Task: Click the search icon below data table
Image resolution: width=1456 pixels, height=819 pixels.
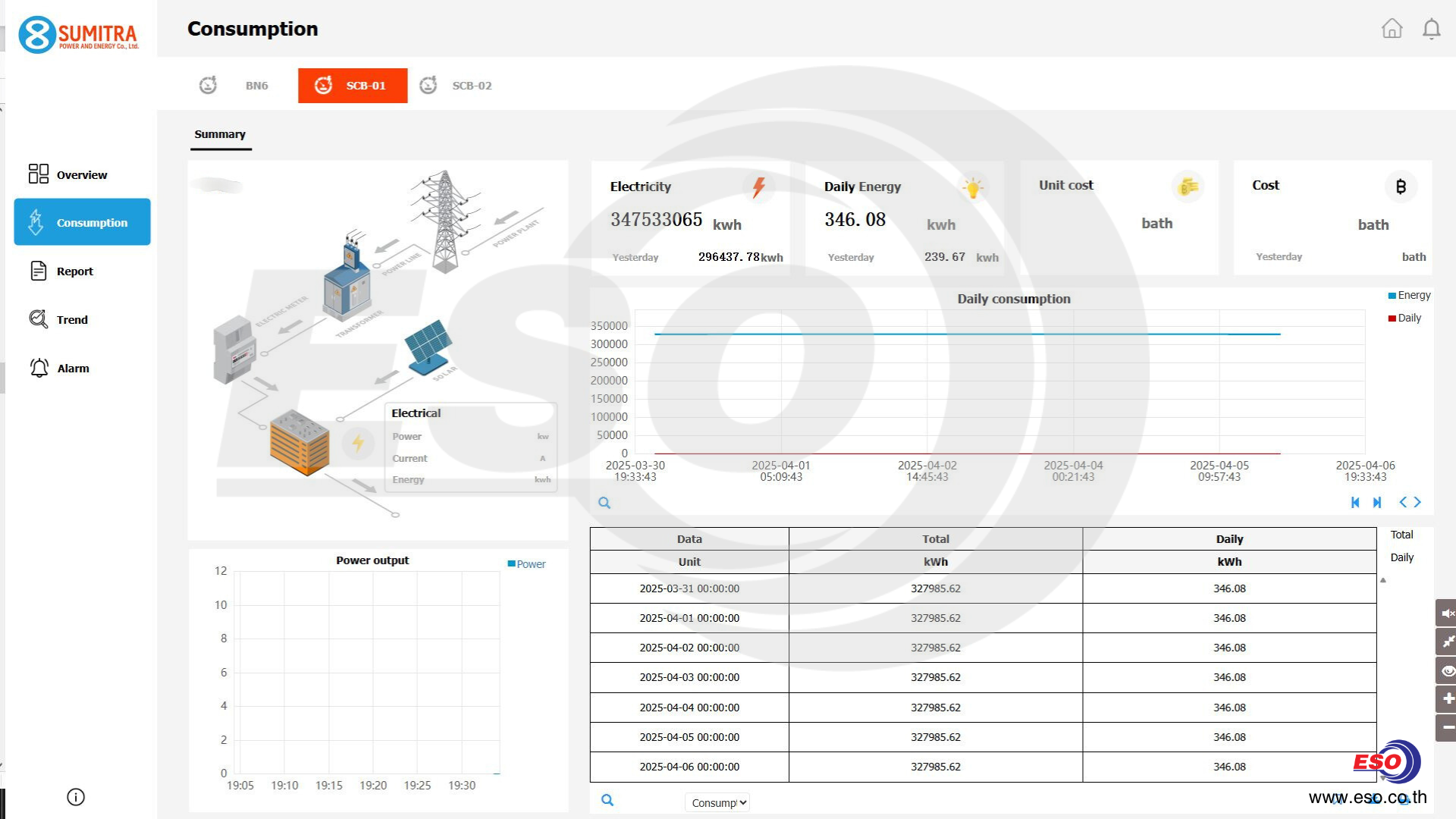Action: 607,800
